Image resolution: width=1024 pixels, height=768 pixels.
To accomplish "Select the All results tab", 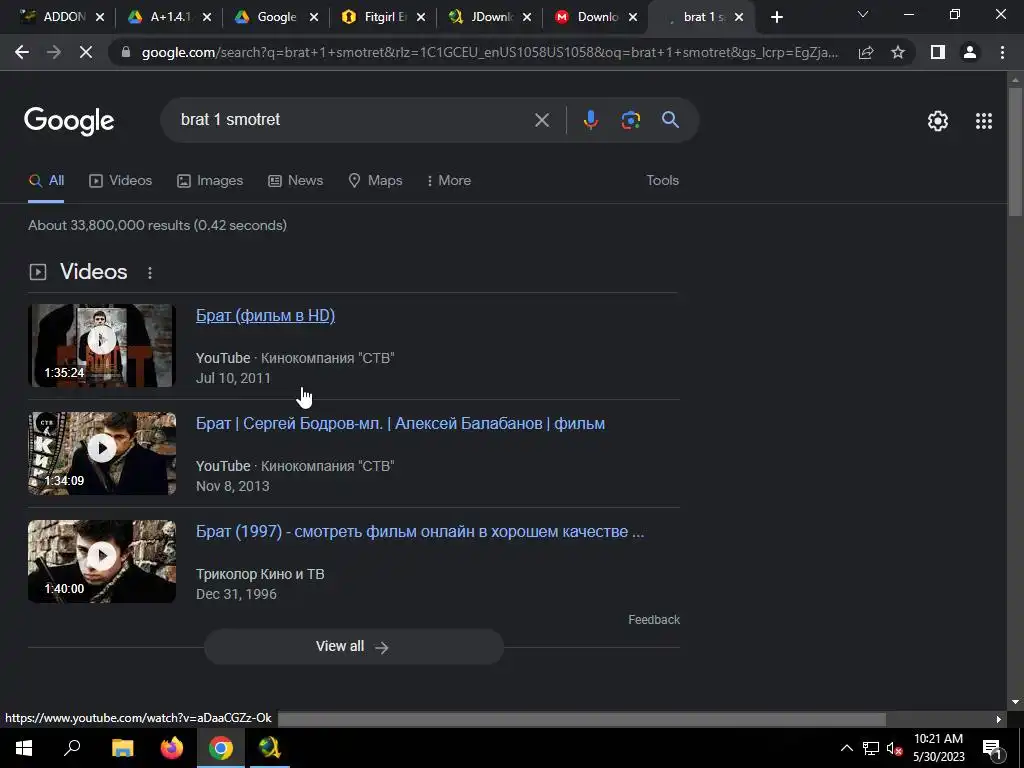I will tap(46, 180).
